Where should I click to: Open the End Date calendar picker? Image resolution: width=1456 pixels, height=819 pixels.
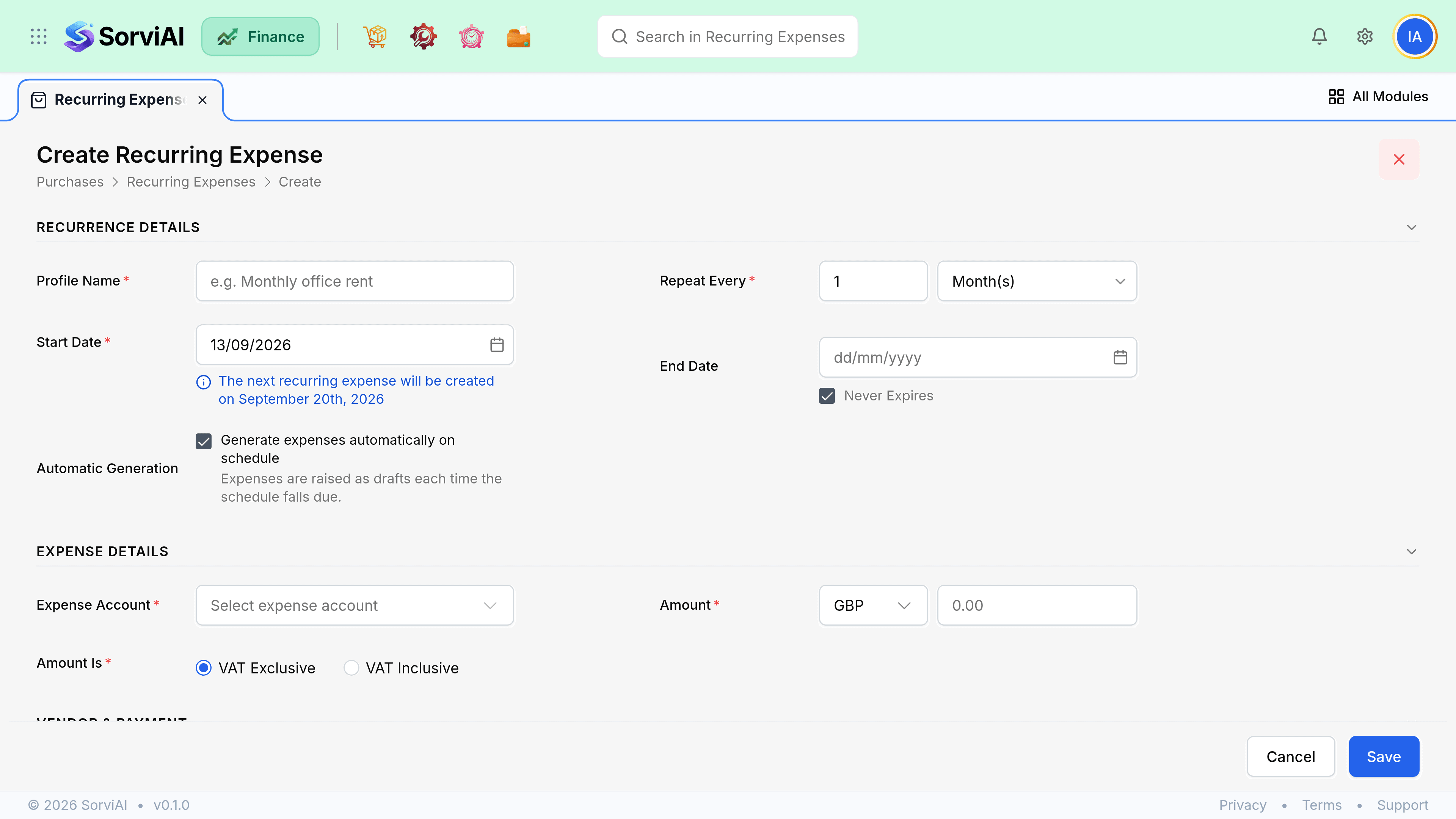pyautogui.click(x=1120, y=357)
